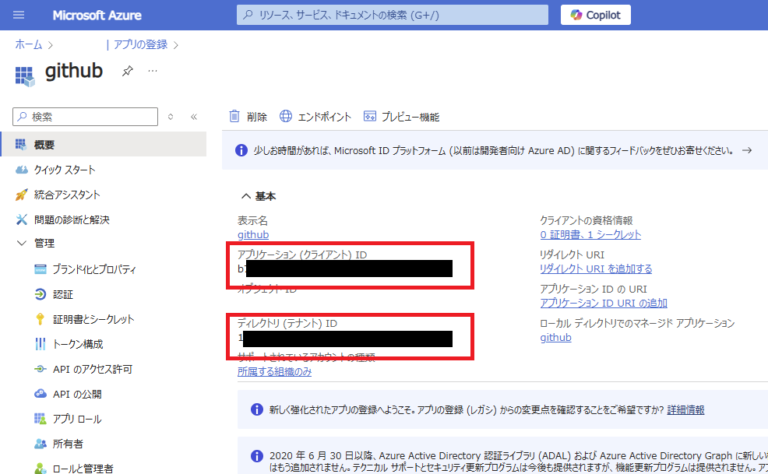This screenshot has height=474, width=768.
Task: Open クイック スタート in sidebar
Action: click(x=66, y=170)
